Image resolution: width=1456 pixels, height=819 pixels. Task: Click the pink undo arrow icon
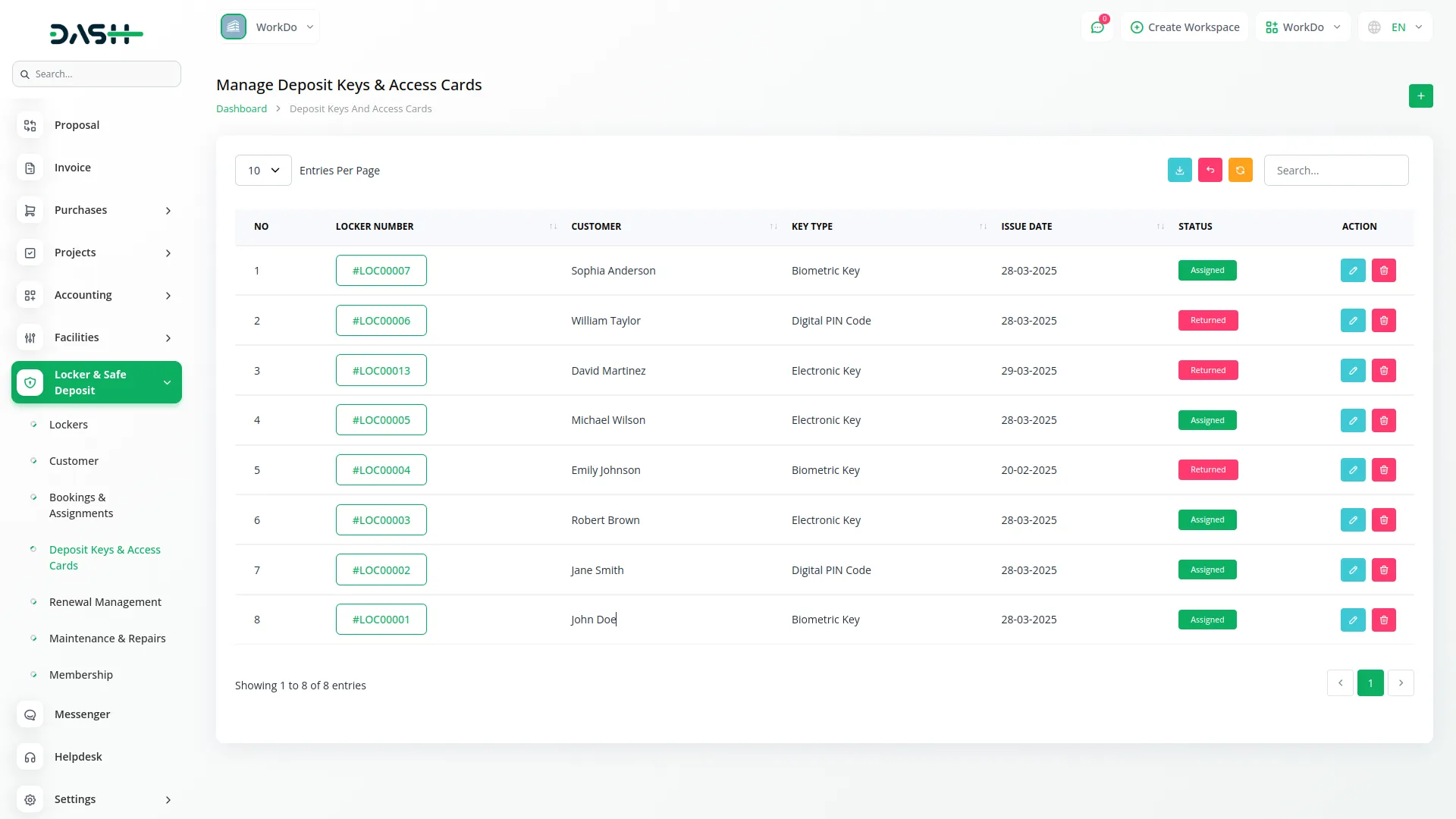(x=1210, y=170)
